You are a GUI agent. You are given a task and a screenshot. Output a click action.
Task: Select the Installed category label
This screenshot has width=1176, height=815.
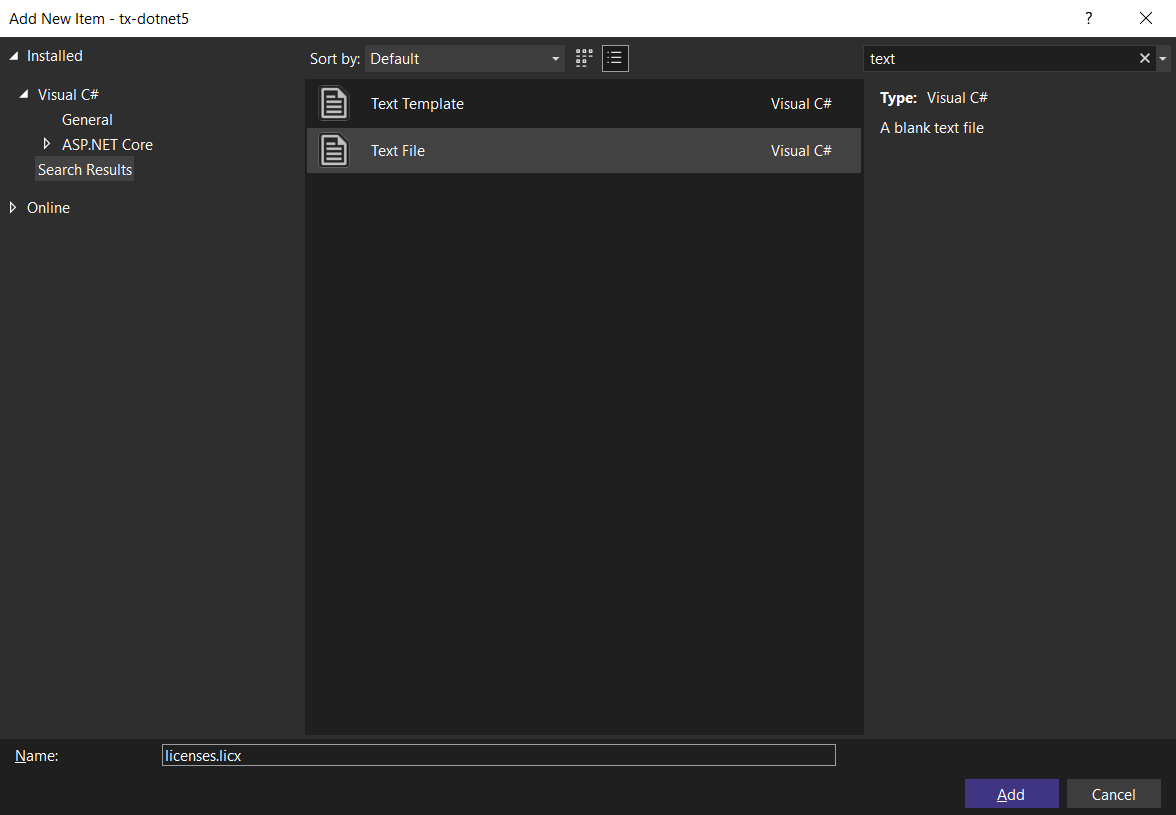[x=55, y=55]
